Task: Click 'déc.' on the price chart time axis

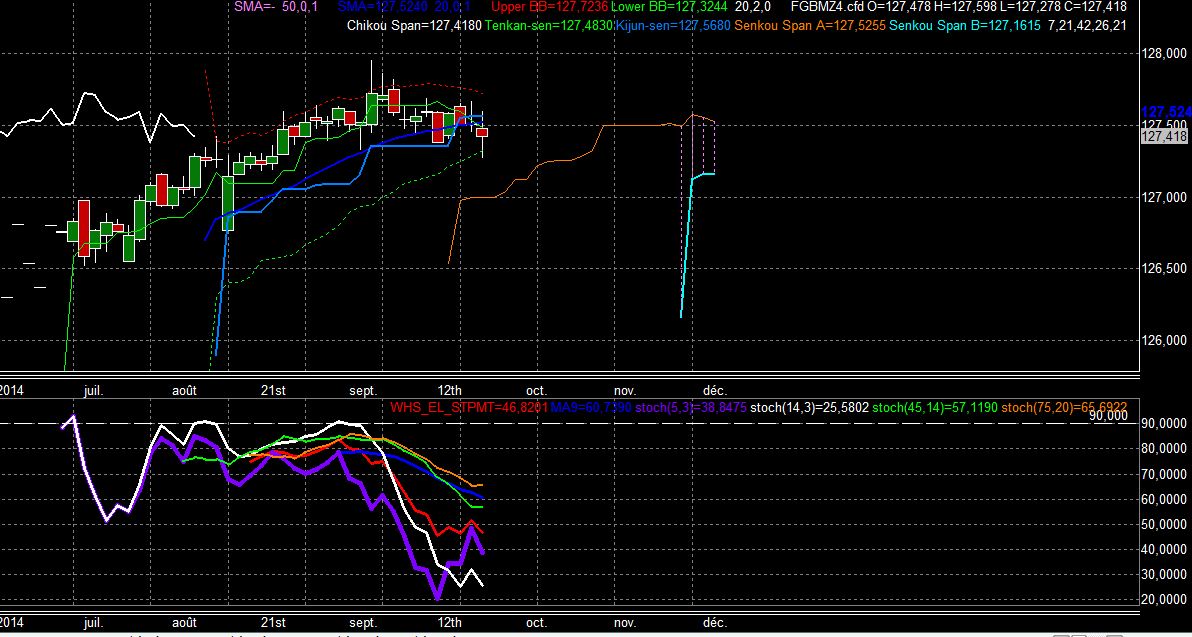Action: (715, 391)
